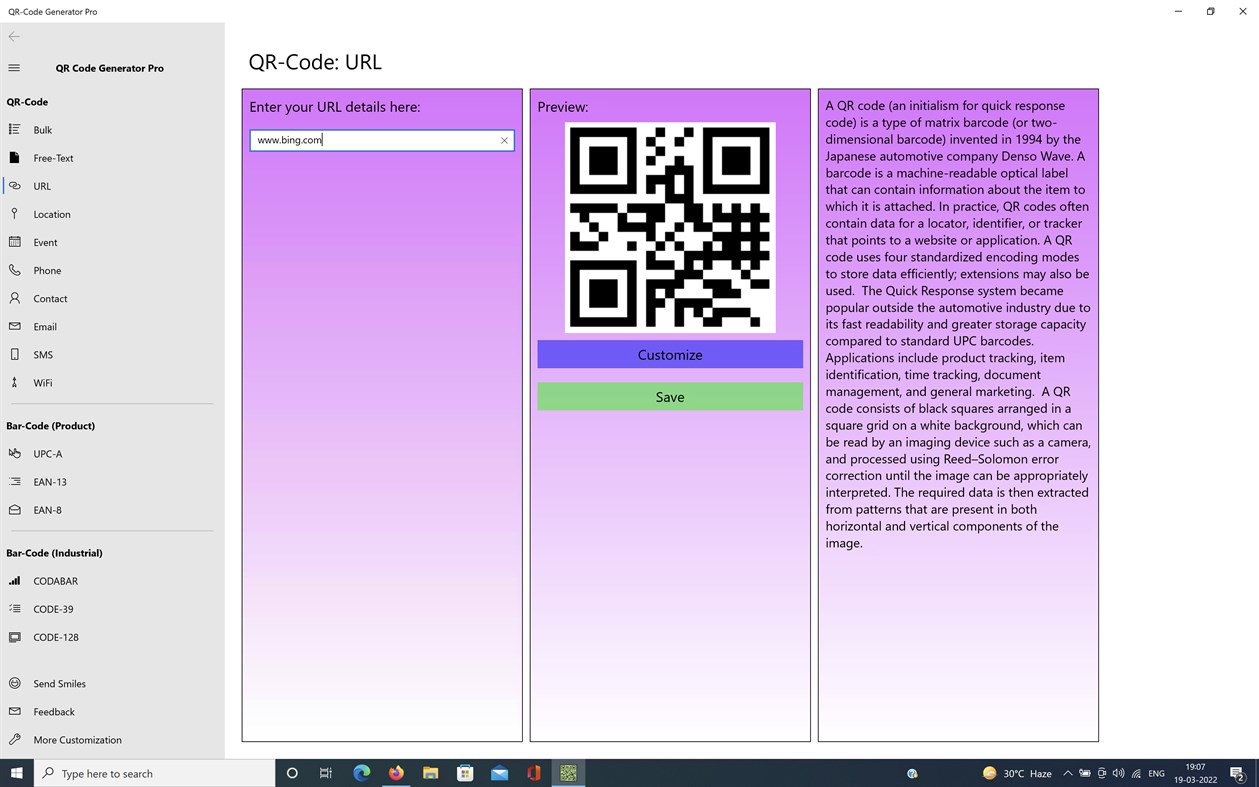Open the Location QR code creator
This screenshot has height=787, width=1259.
[x=52, y=213]
